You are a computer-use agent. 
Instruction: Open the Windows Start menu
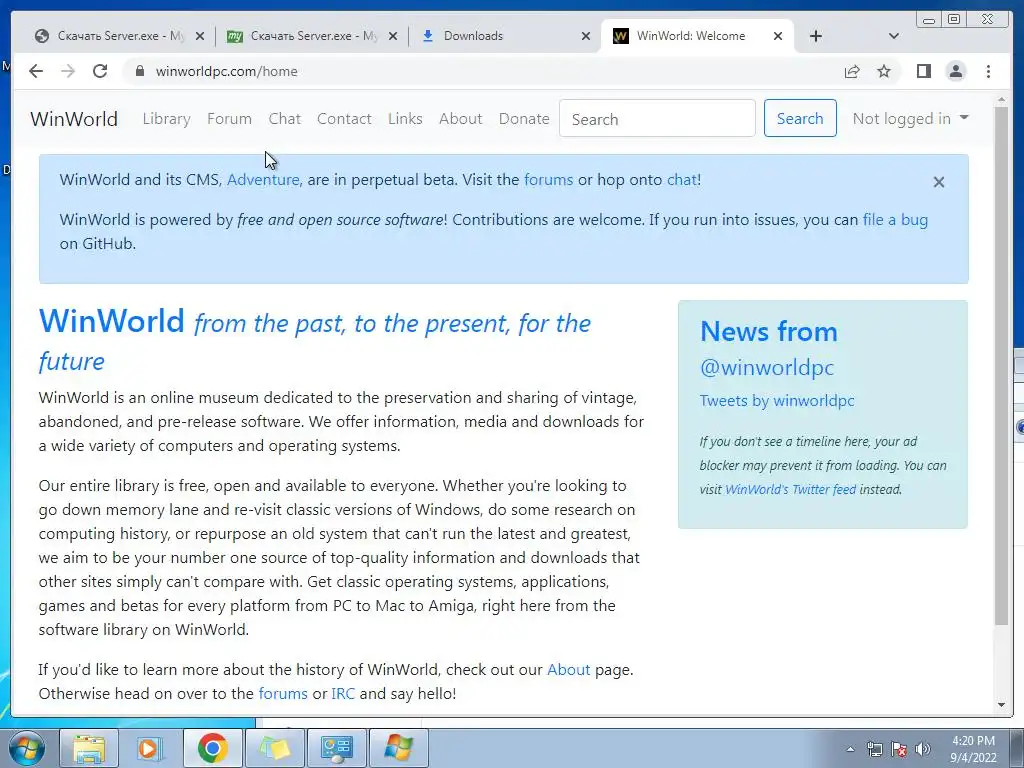[x=27, y=748]
